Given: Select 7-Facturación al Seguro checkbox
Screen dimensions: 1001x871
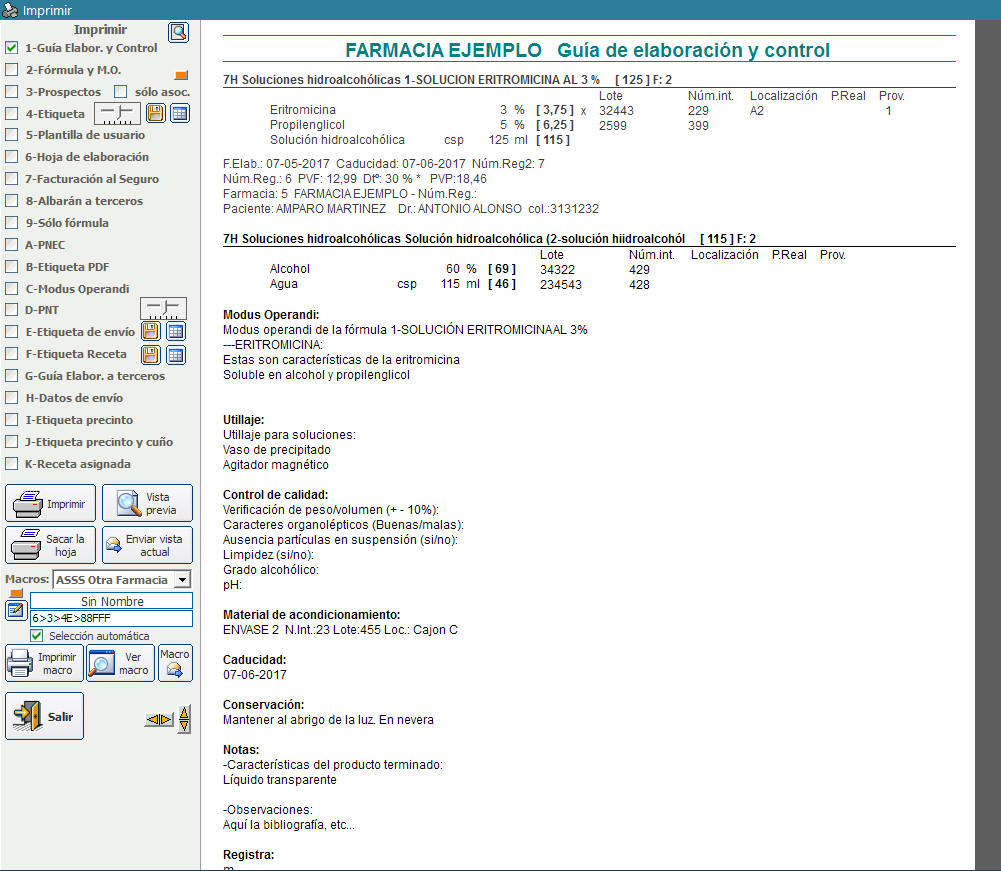Looking at the screenshot, I should point(11,179).
